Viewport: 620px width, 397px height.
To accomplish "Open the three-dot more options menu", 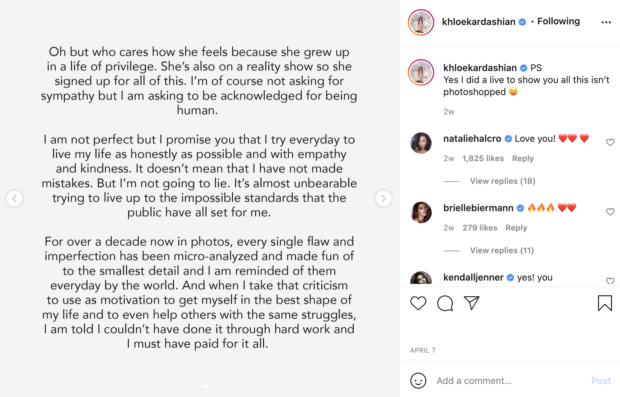I will click(x=606, y=22).
